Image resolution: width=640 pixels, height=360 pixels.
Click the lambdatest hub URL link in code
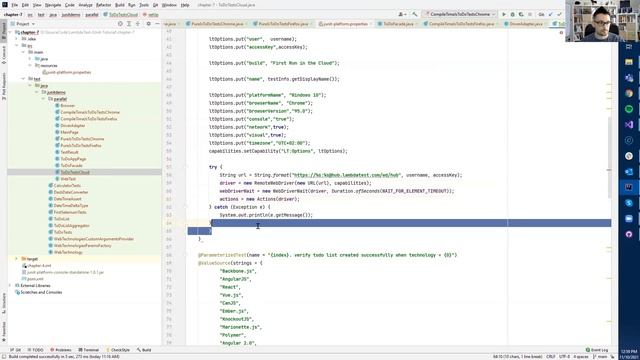coord(346,175)
